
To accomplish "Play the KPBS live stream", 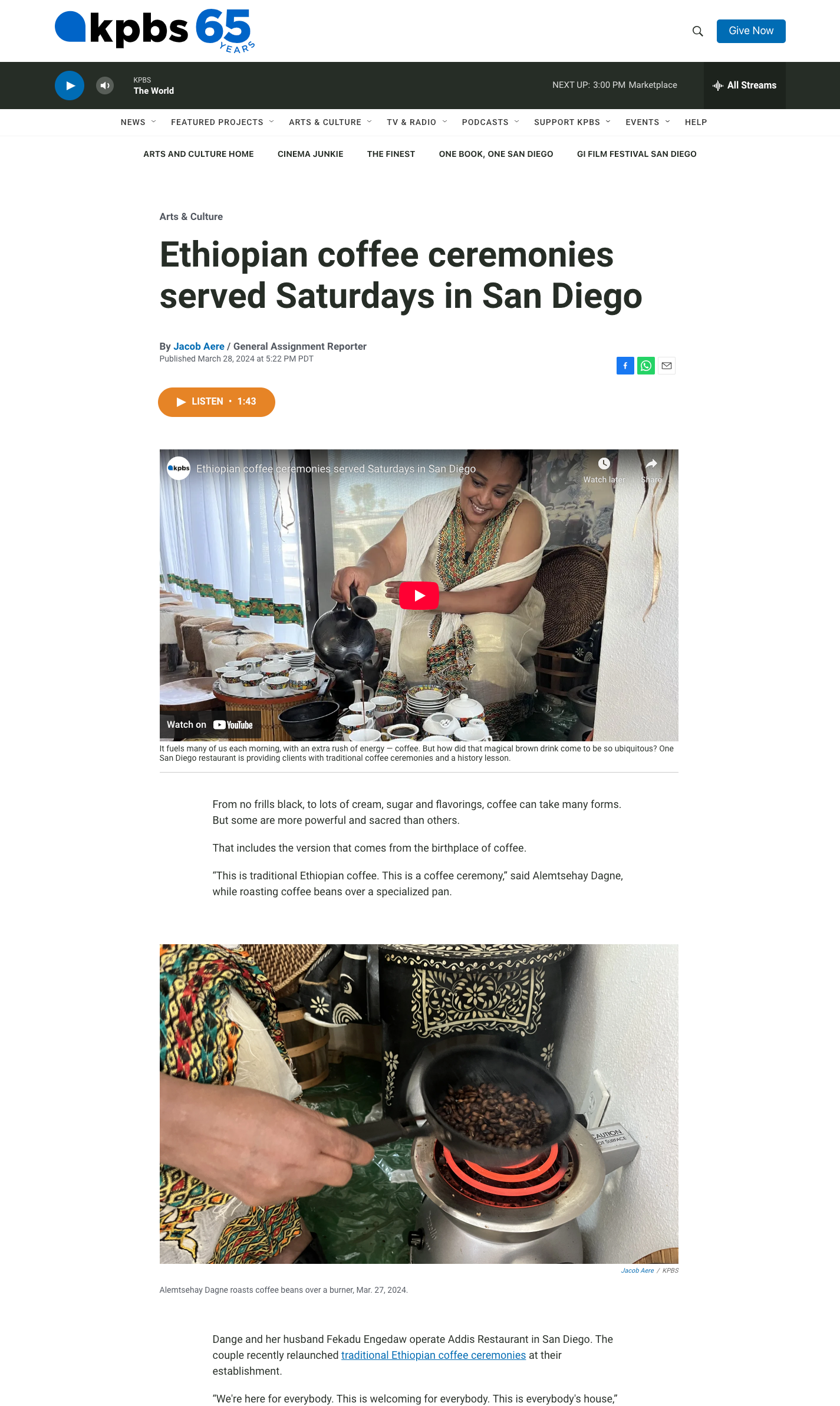I will click(x=70, y=86).
